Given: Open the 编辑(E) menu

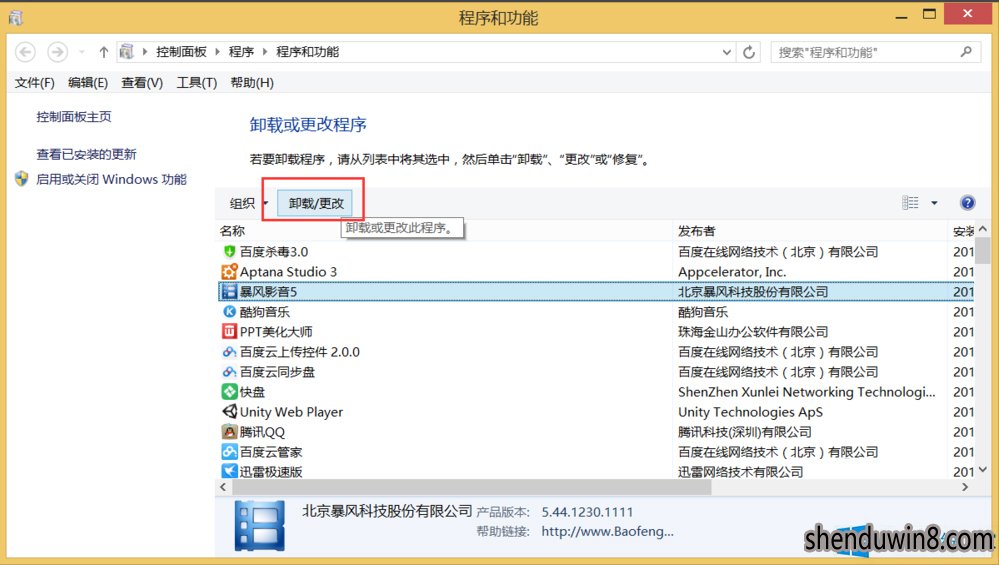Looking at the screenshot, I should 88,83.
